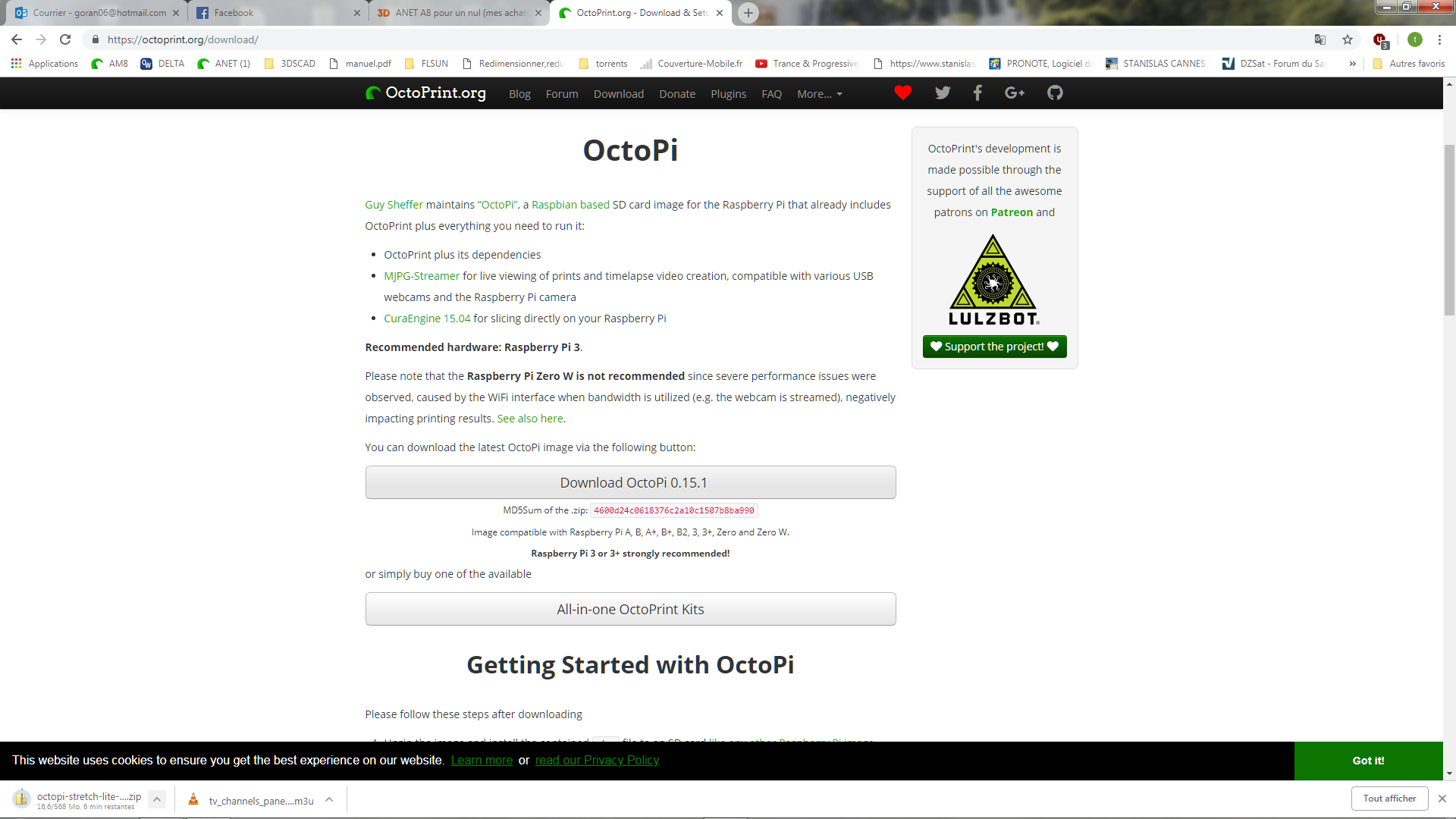Open the DELTA bookmark
The height and width of the screenshot is (819, 1456).
click(x=162, y=64)
